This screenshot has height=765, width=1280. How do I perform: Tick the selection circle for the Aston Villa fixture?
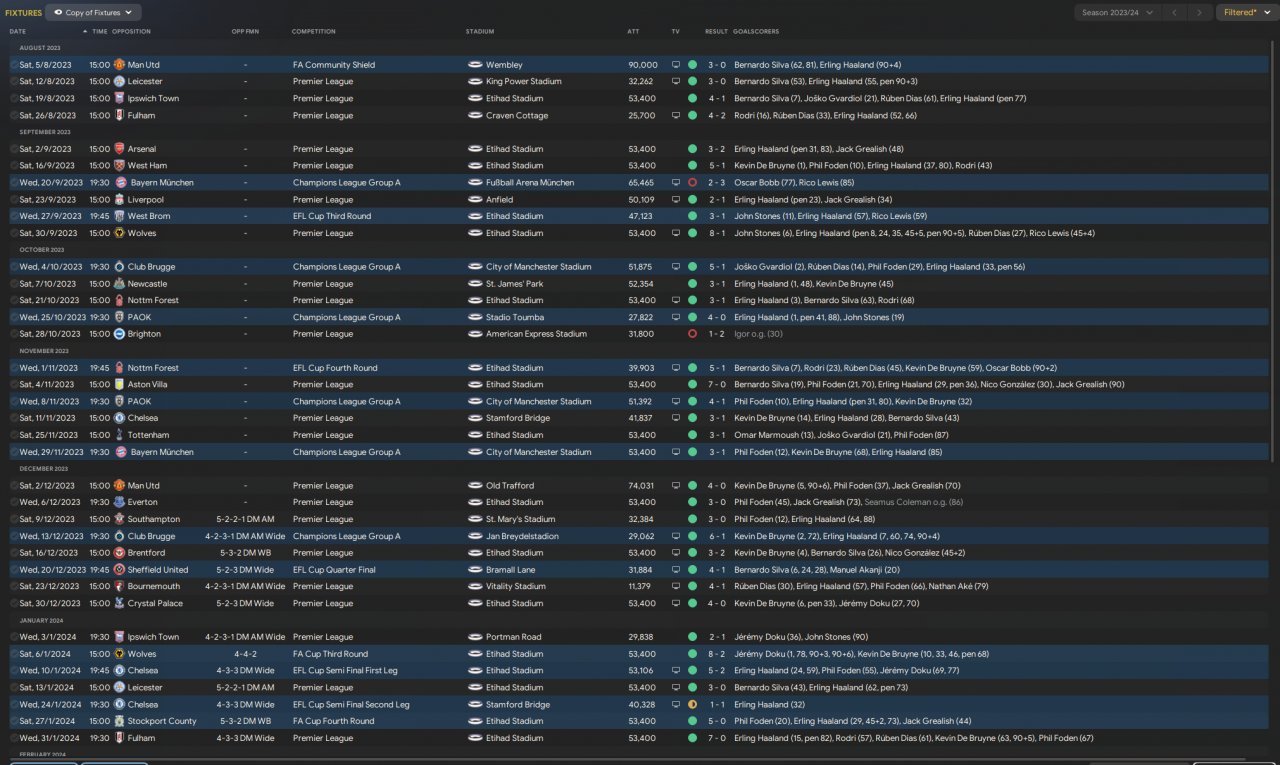[14, 385]
